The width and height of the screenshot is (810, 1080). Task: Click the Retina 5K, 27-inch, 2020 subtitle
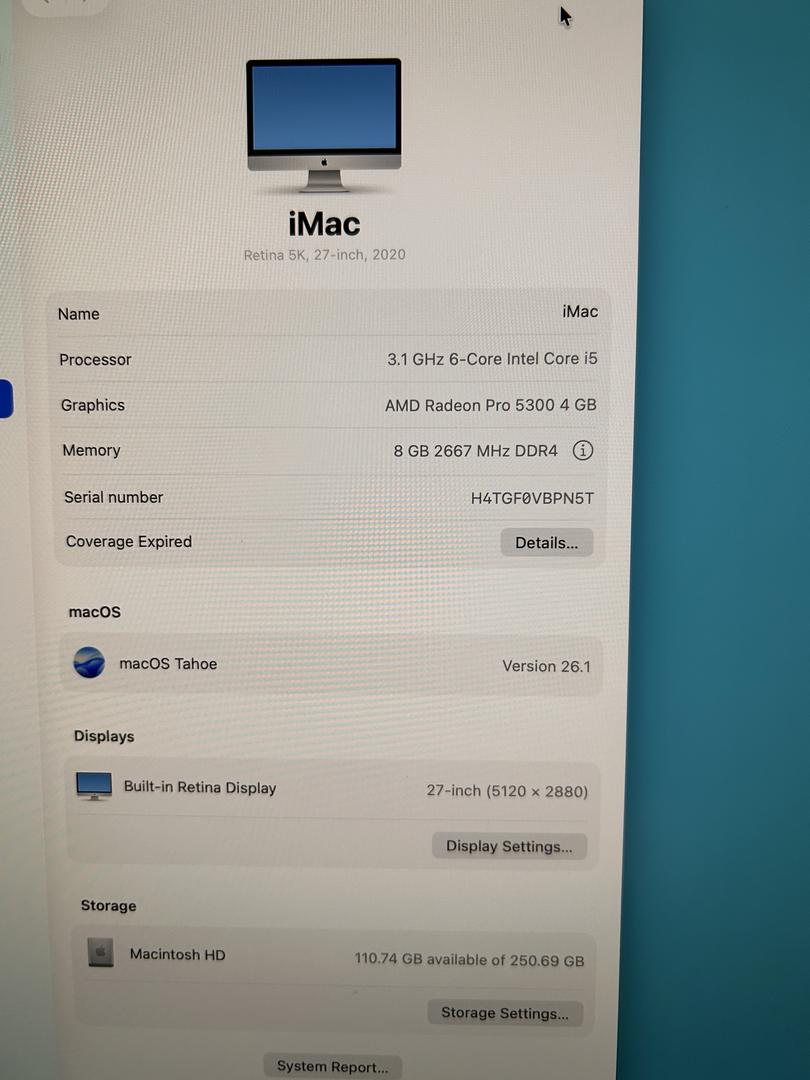[x=324, y=255]
